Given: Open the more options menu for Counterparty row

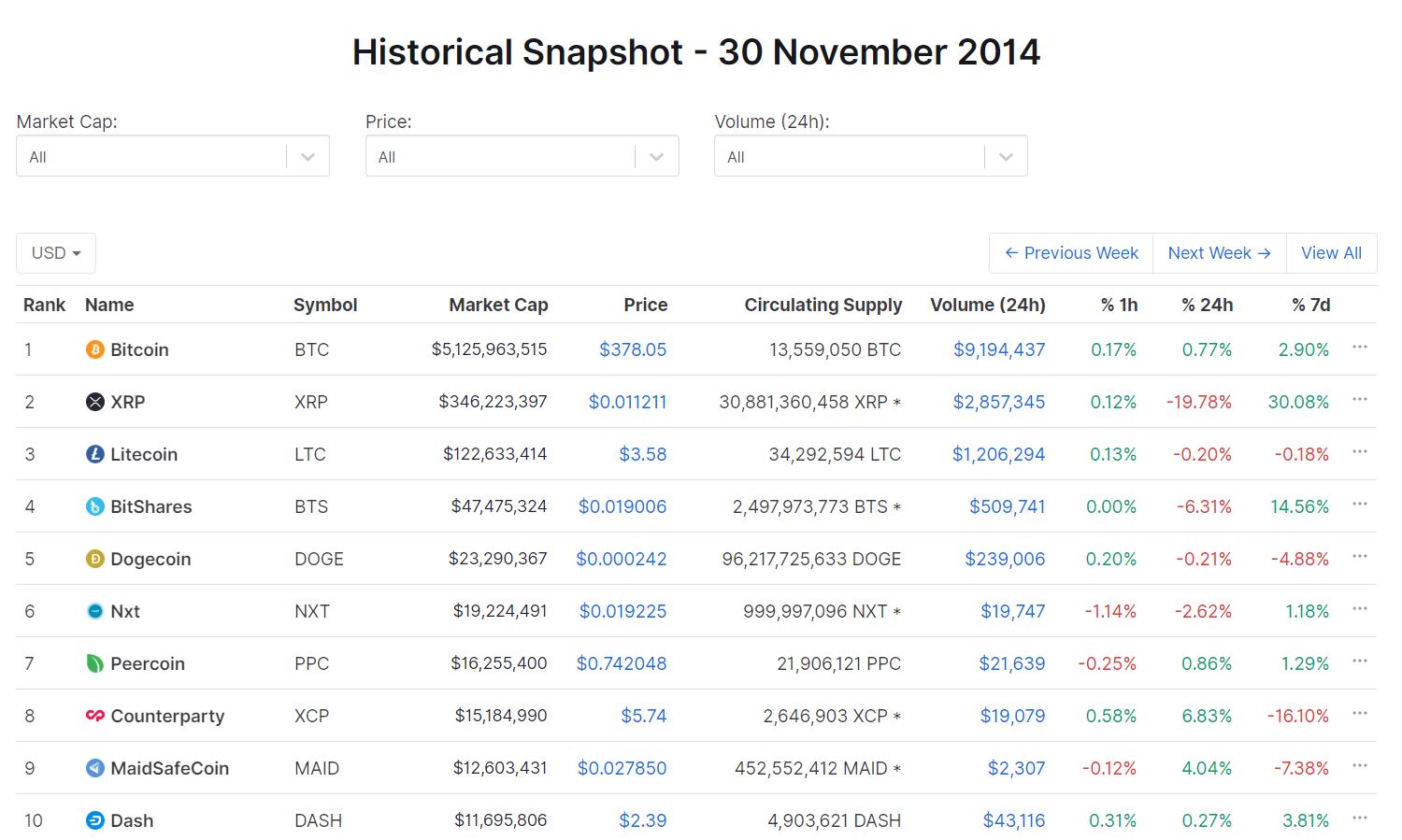Looking at the screenshot, I should (x=1359, y=714).
